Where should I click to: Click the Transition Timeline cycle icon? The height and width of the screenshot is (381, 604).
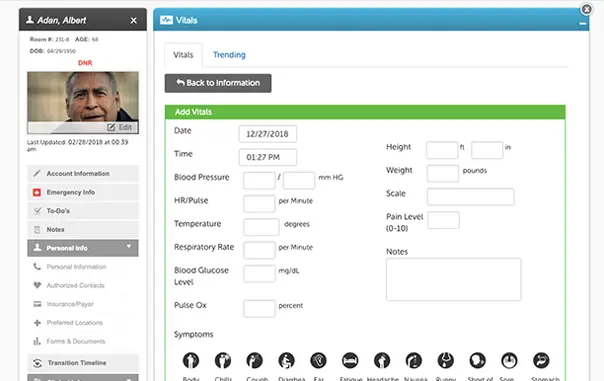[x=37, y=363]
